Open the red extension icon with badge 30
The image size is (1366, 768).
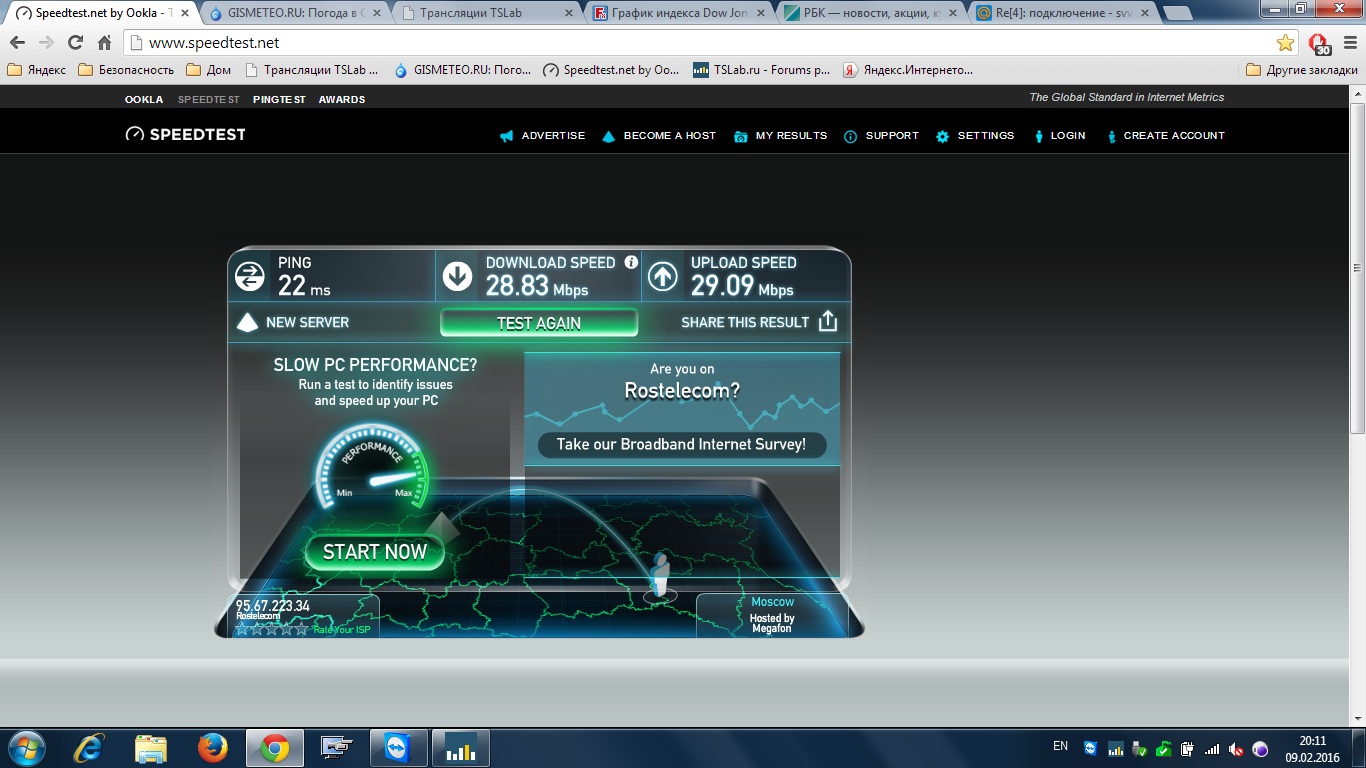coord(1320,44)
